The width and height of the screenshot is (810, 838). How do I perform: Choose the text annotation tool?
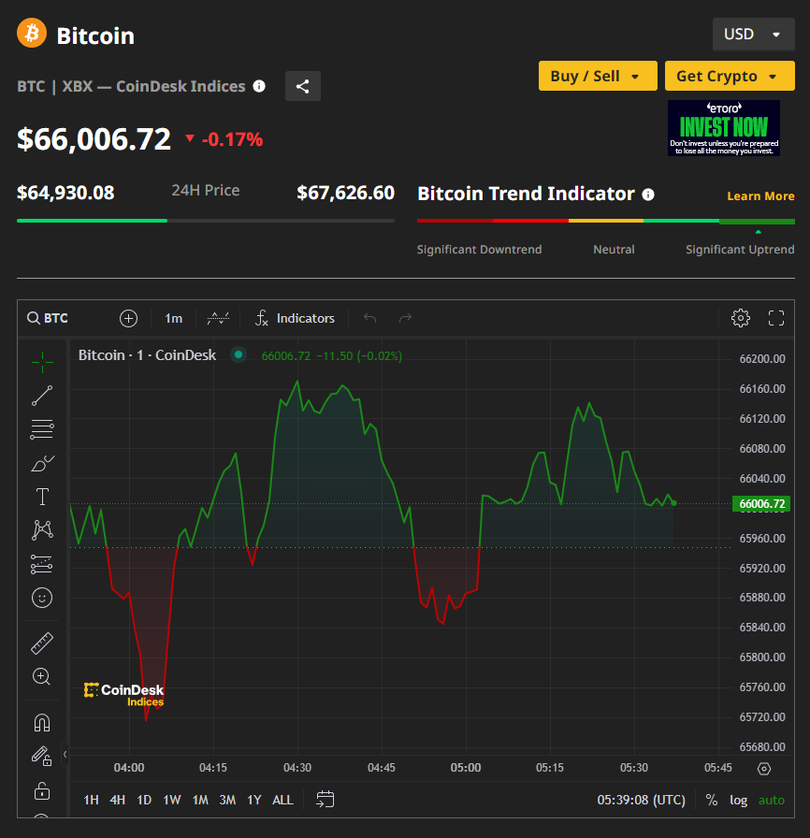(x=42, y=497)
